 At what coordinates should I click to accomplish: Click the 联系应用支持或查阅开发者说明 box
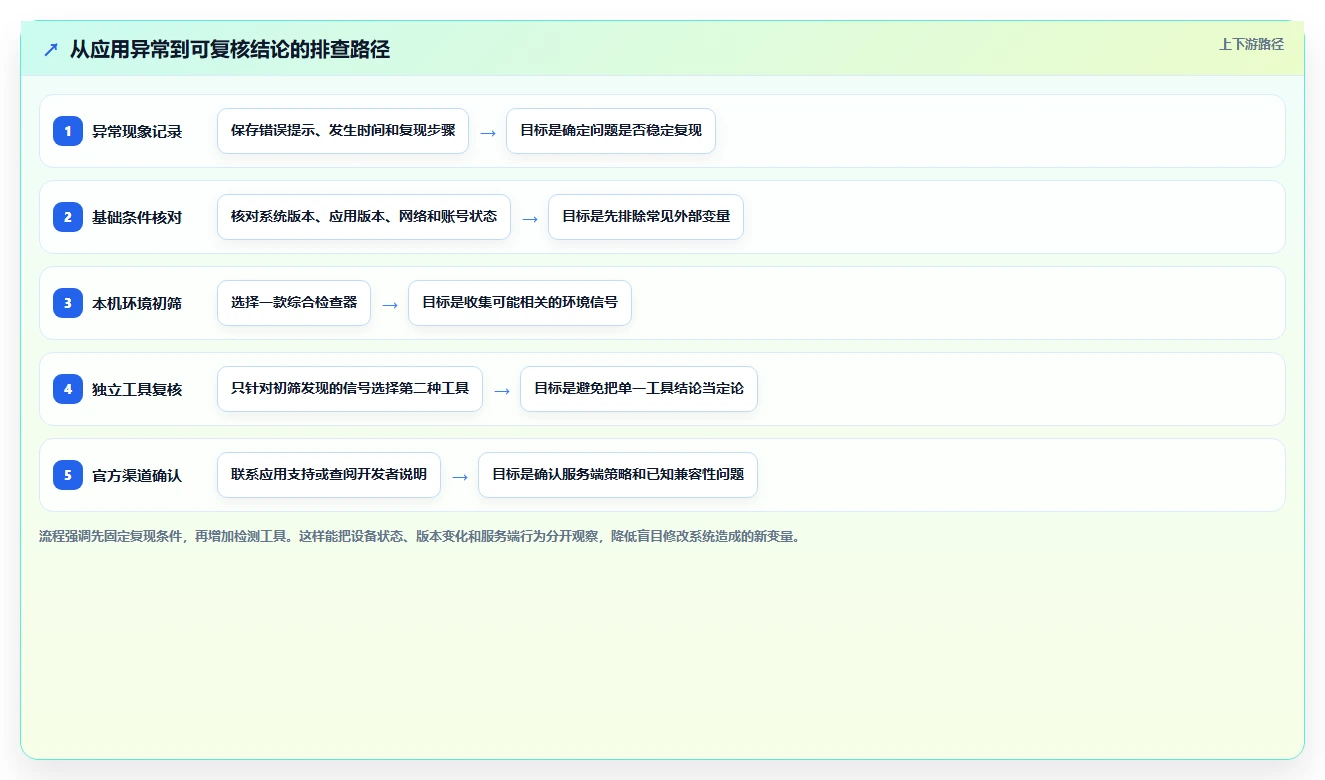(x=329, y=475)
